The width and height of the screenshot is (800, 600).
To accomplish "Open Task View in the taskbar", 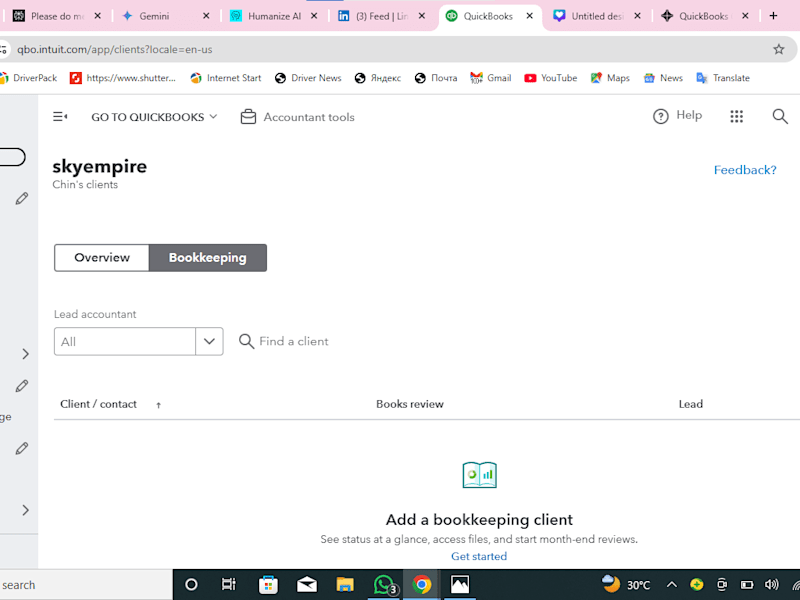I will pyautogui.click(x=229, y=584).
